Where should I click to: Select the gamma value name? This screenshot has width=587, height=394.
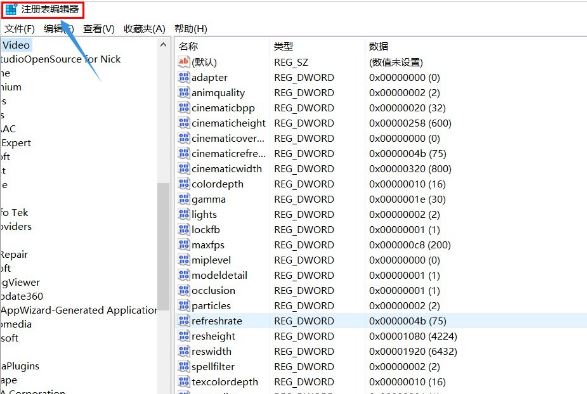pyautogui.click(x=208, y=199)
